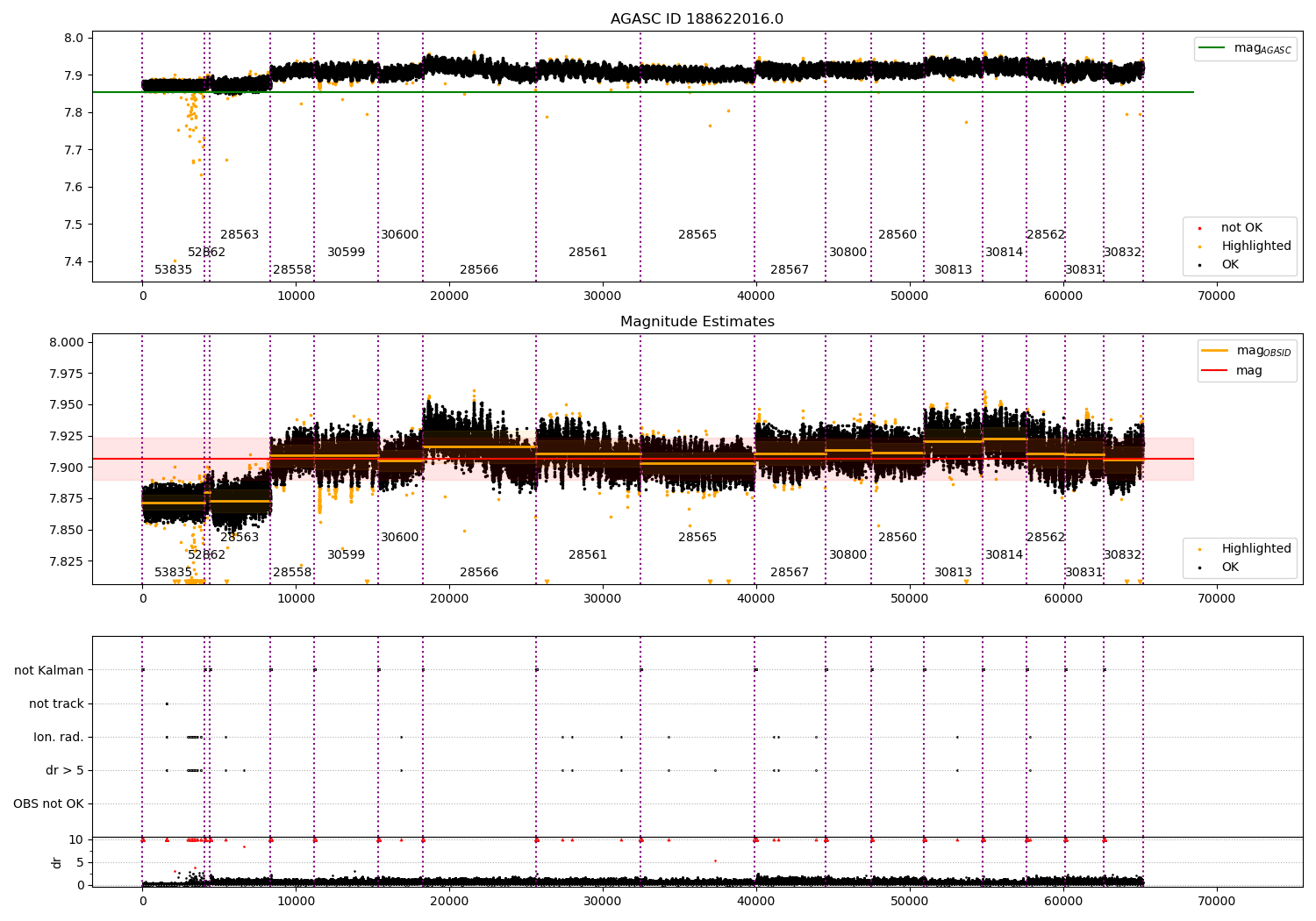Click obsid label '30600' in AGASC ID plot
Screen dimensions: 1316x921
[400, 235]
